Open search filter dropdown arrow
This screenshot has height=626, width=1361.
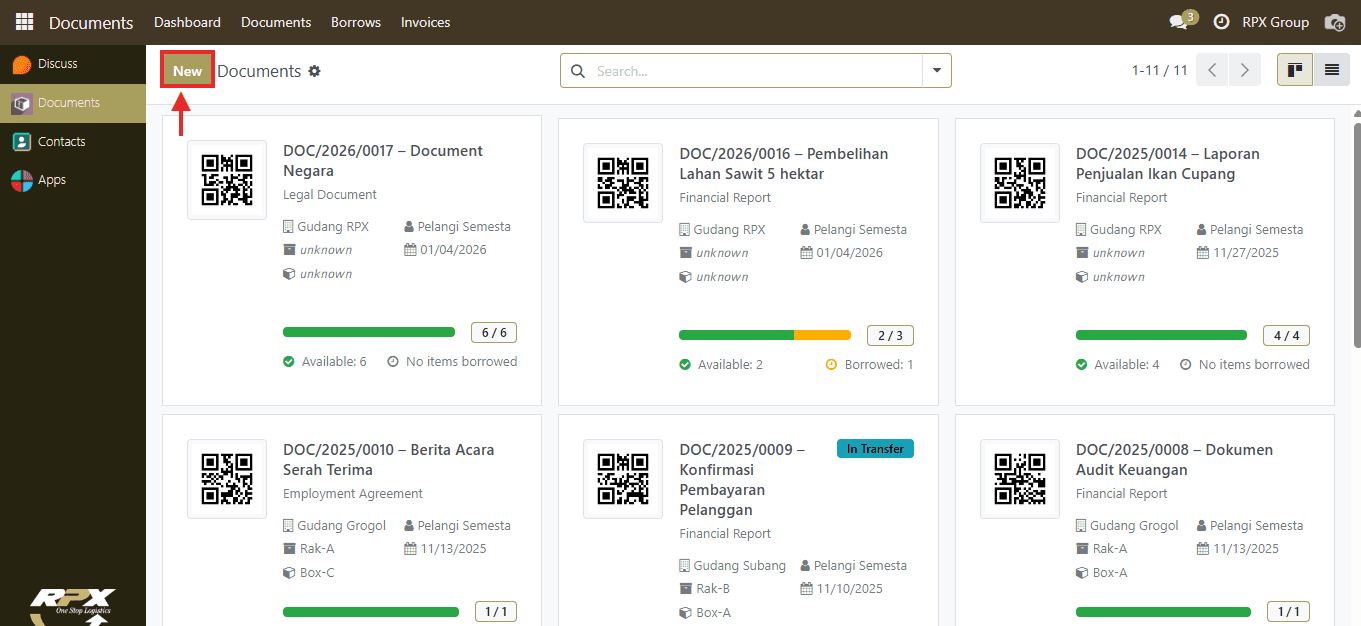point(937,71)
